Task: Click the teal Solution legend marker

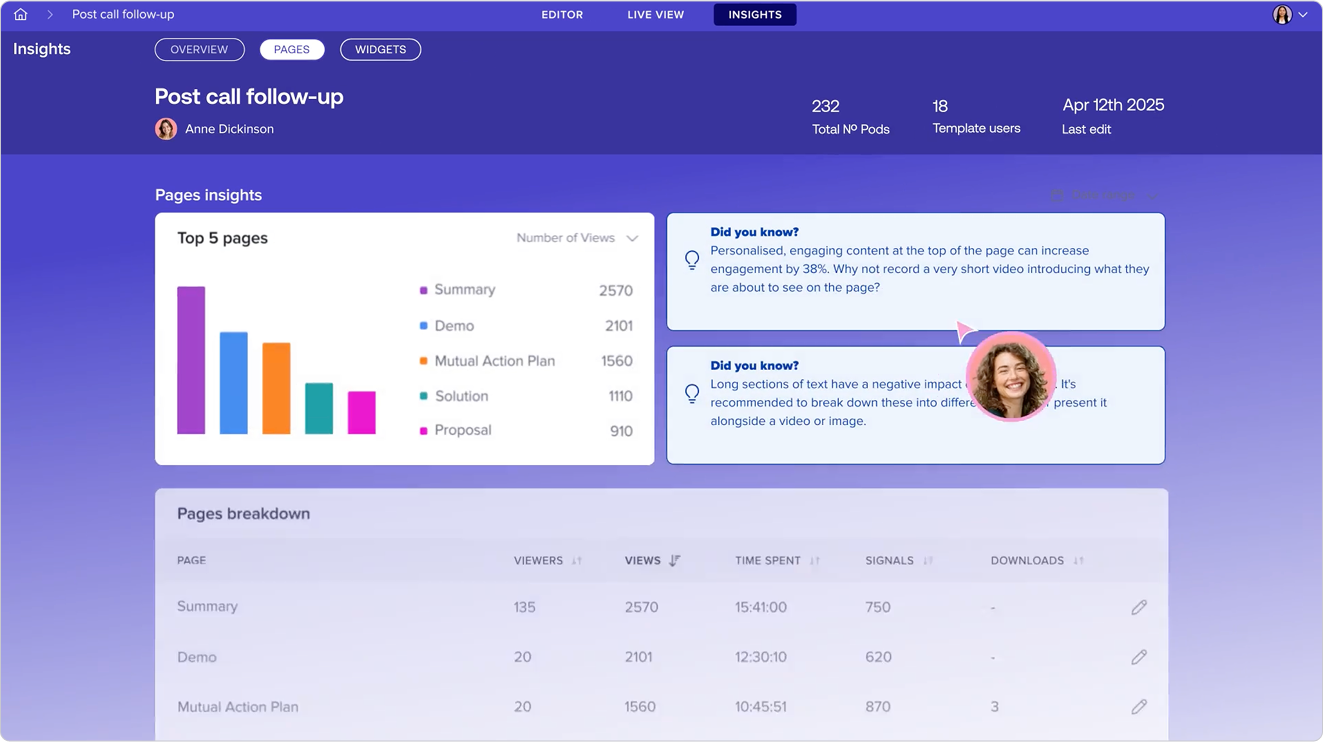Action: click(424, 396)
